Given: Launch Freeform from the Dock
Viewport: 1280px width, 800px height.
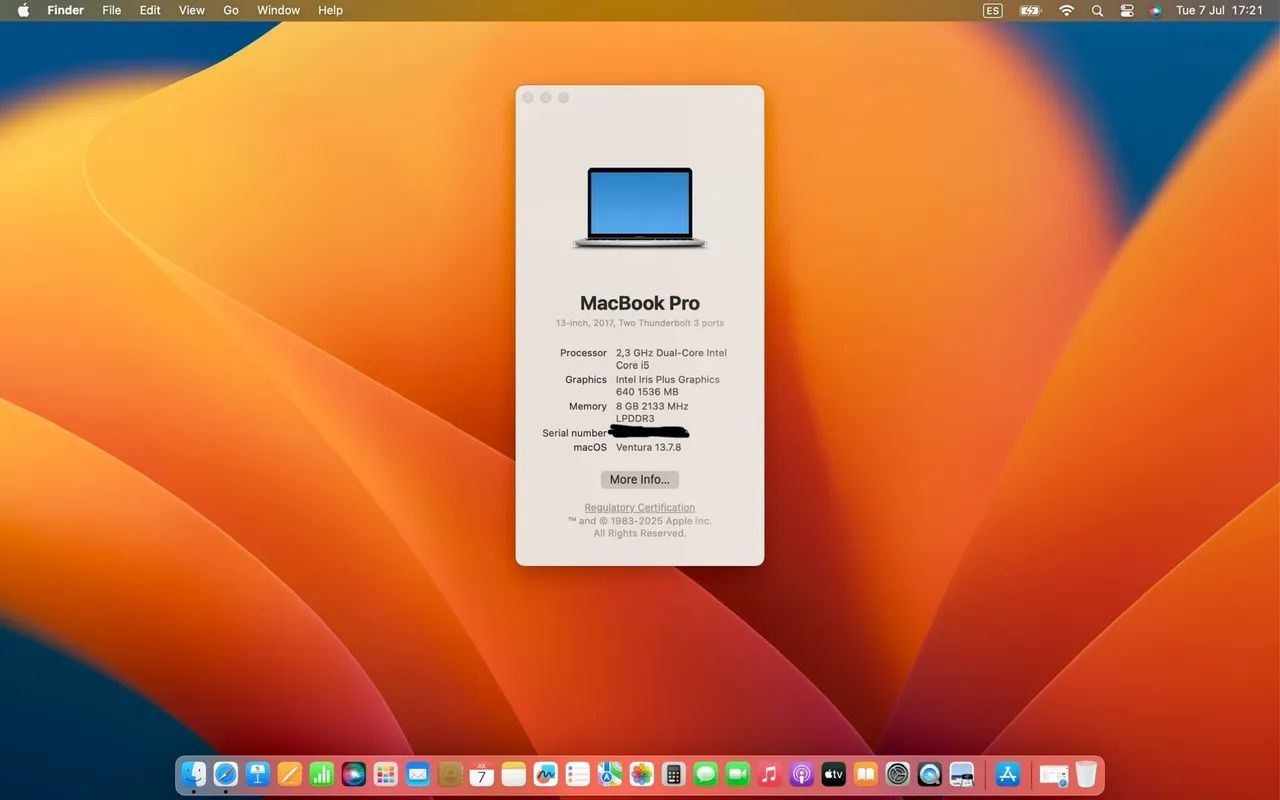Looking at the screenshot, I should click(546, 774).
